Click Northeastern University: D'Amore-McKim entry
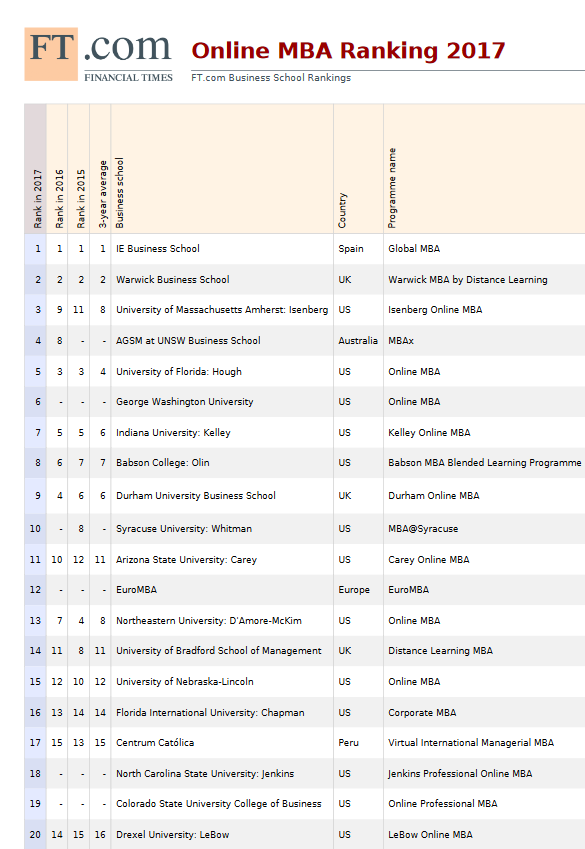This screenshot has height=849, width=585. coord(209,621)
